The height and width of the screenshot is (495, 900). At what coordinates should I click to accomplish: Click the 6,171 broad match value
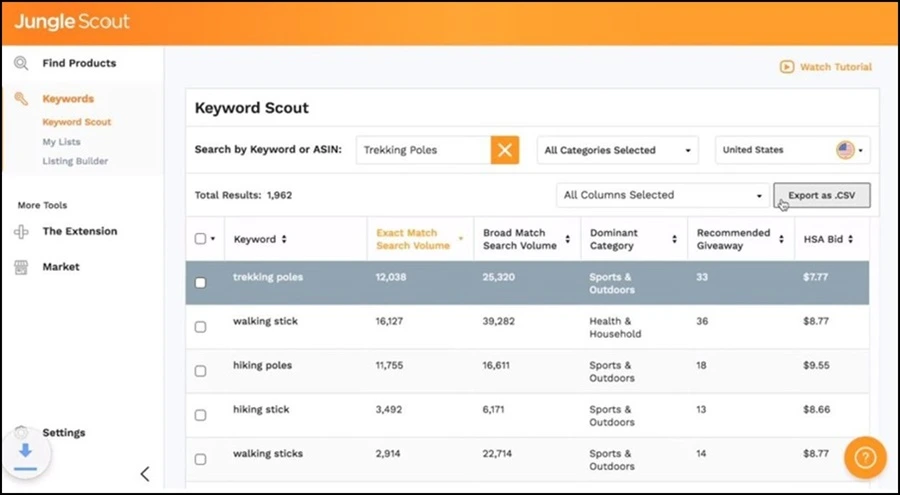point(494,410)
